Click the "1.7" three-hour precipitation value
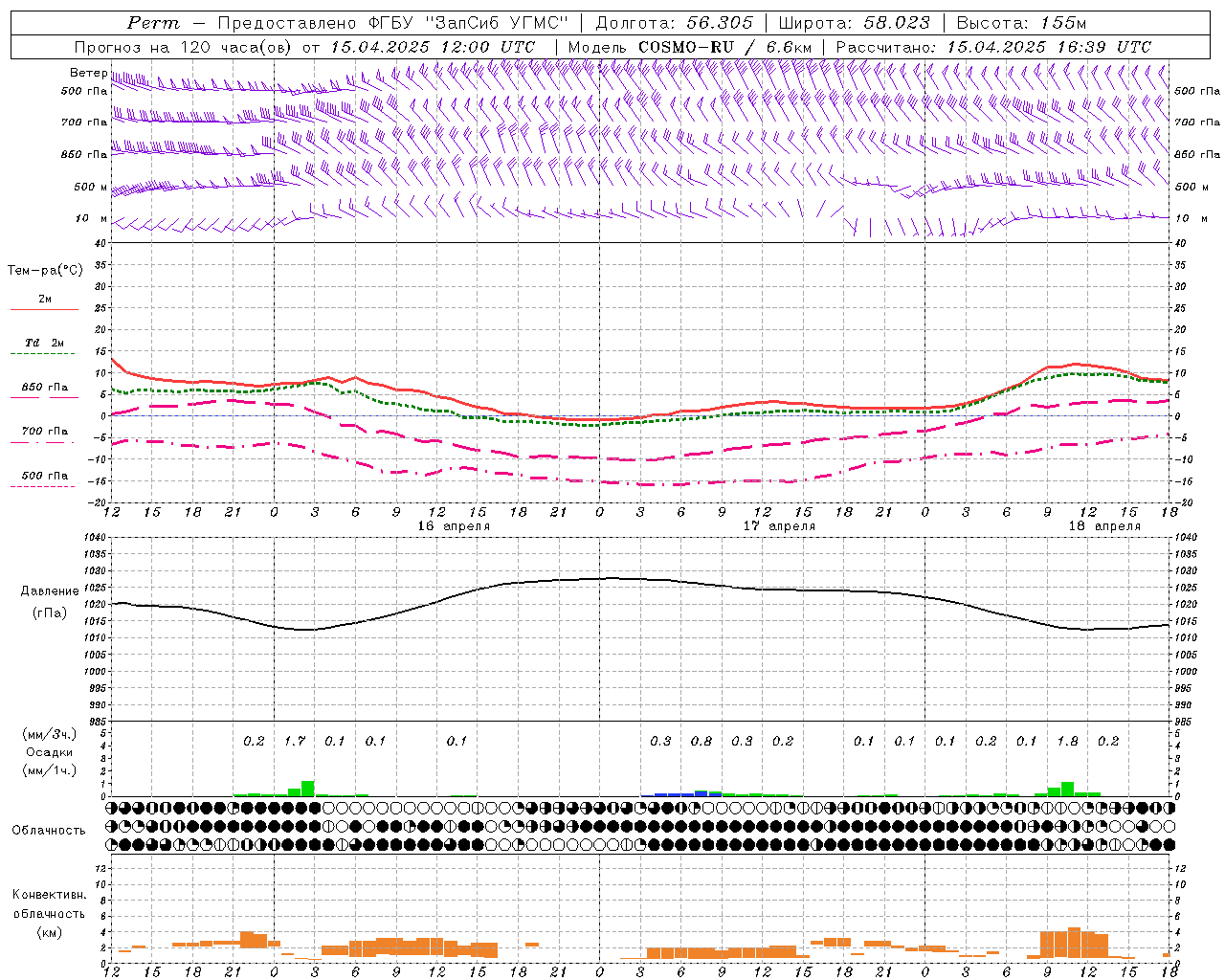 (295, 741)
